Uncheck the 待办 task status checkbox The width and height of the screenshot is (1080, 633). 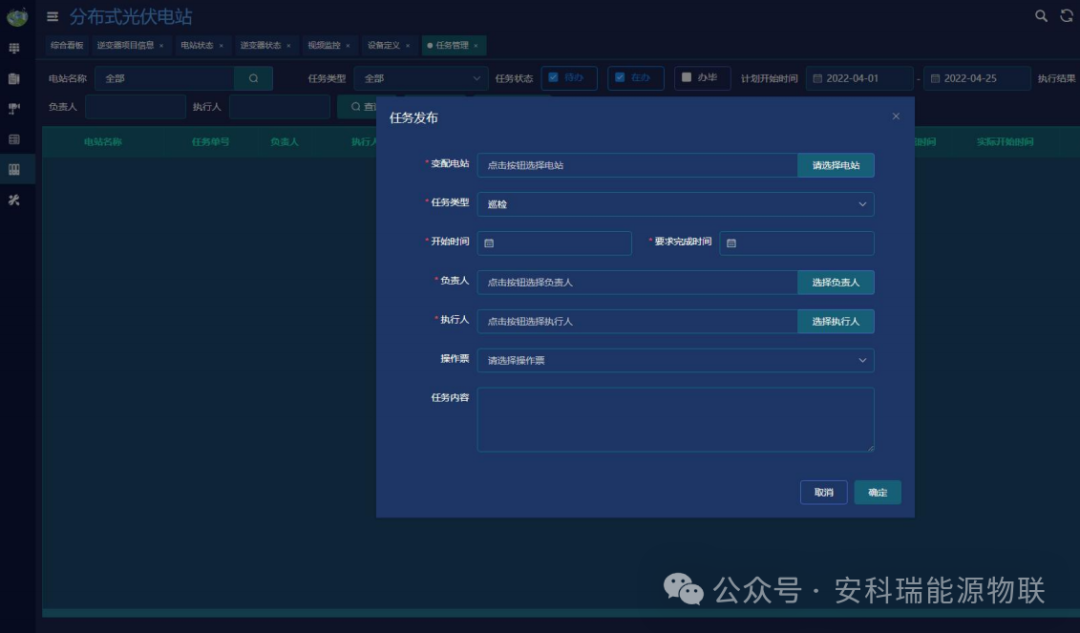[556, 77]
